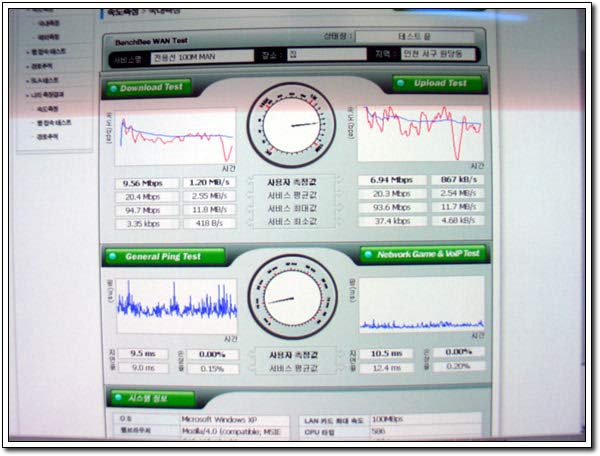Open 경로추적 under 나의 측정결과
The width and height of the screenshot is (600, 456).
click(47, 137)
